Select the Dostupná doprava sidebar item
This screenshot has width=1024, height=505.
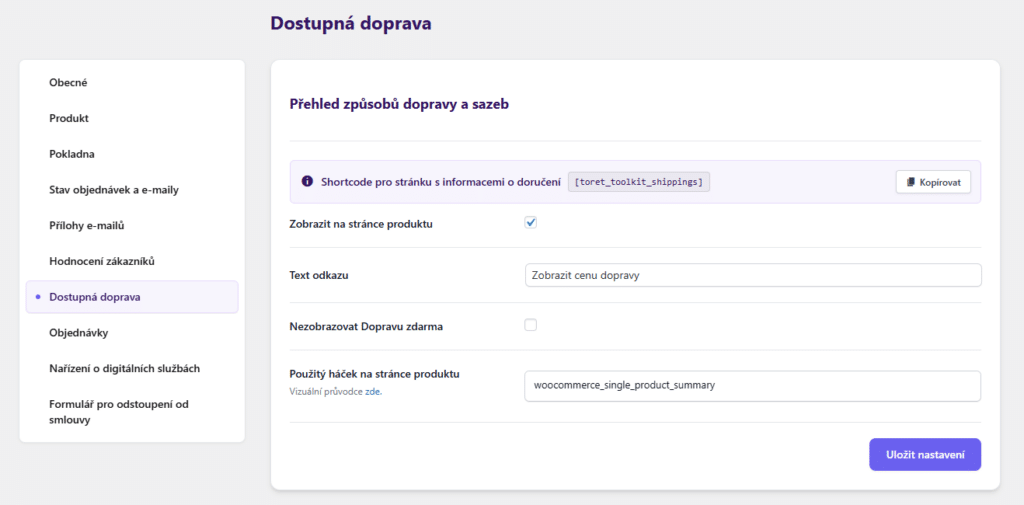click(132, 297)
